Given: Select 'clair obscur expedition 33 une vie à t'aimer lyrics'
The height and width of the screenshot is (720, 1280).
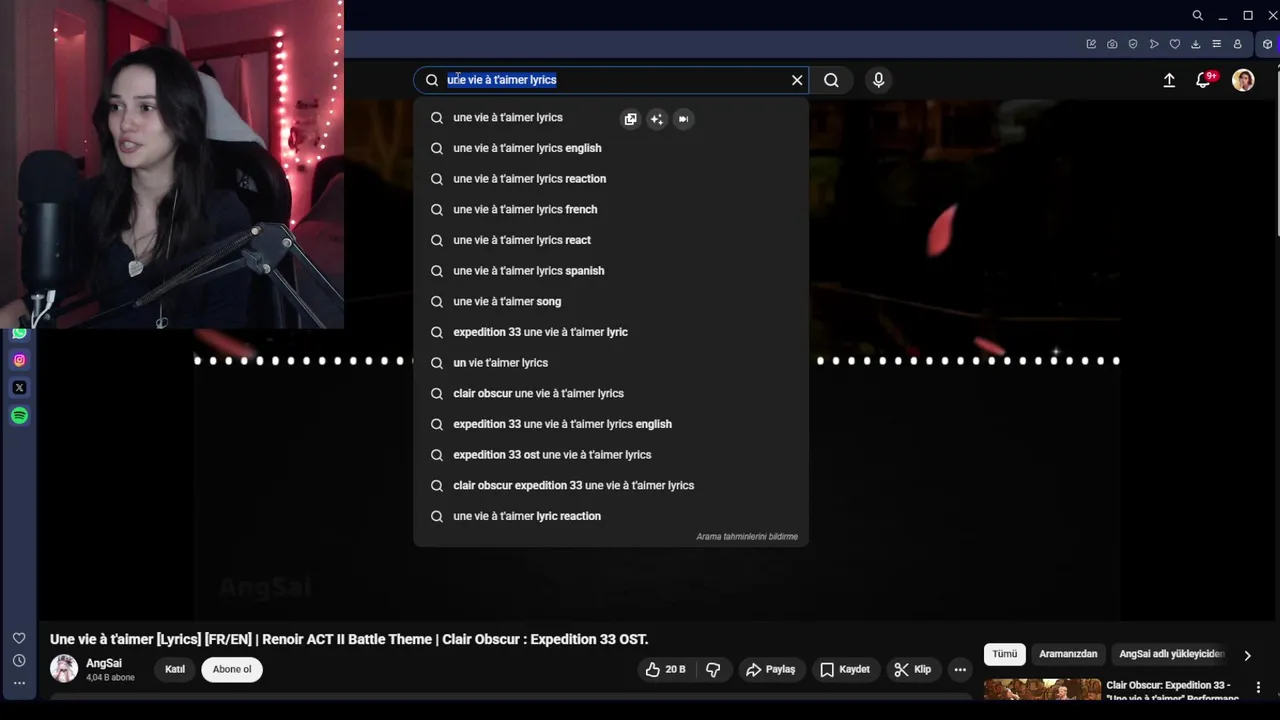Looking at the screenshot, I should pos(610,485).
